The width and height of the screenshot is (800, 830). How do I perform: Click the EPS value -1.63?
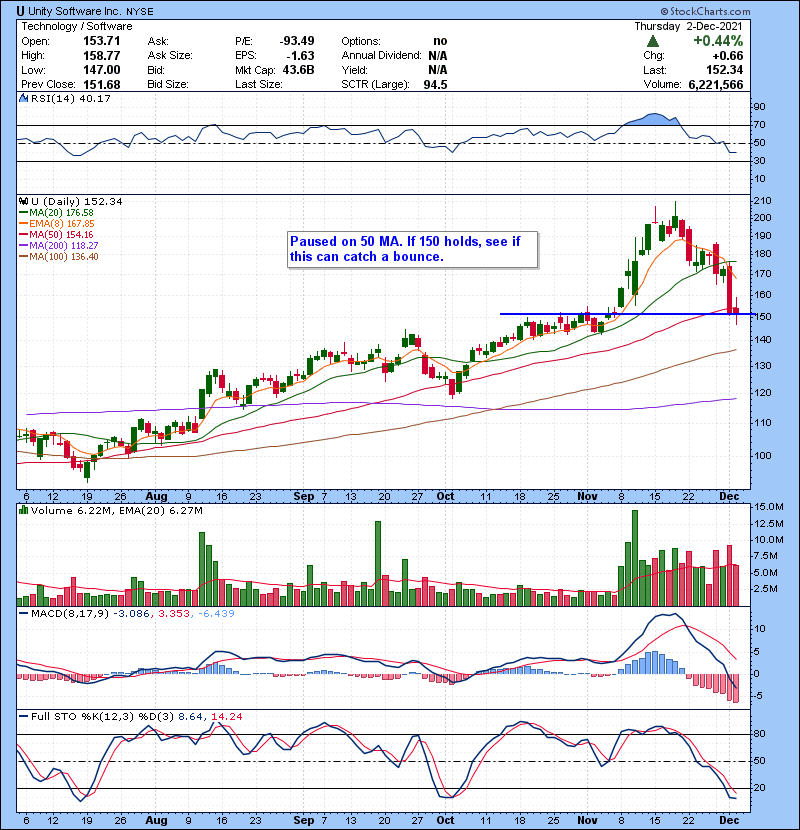[x=300, y=56]
